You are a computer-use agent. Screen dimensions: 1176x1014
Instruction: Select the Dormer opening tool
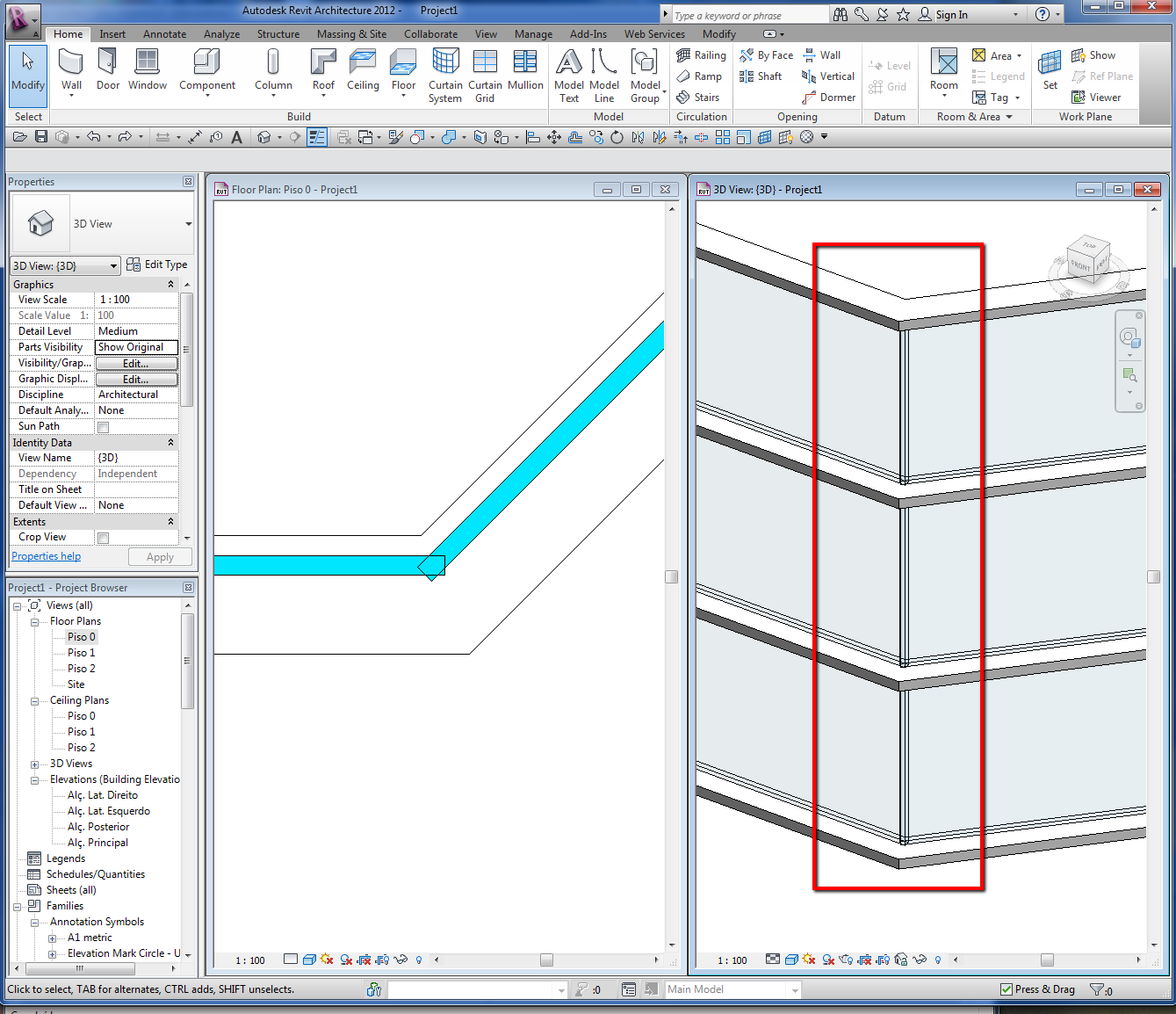tap(828, 98)
